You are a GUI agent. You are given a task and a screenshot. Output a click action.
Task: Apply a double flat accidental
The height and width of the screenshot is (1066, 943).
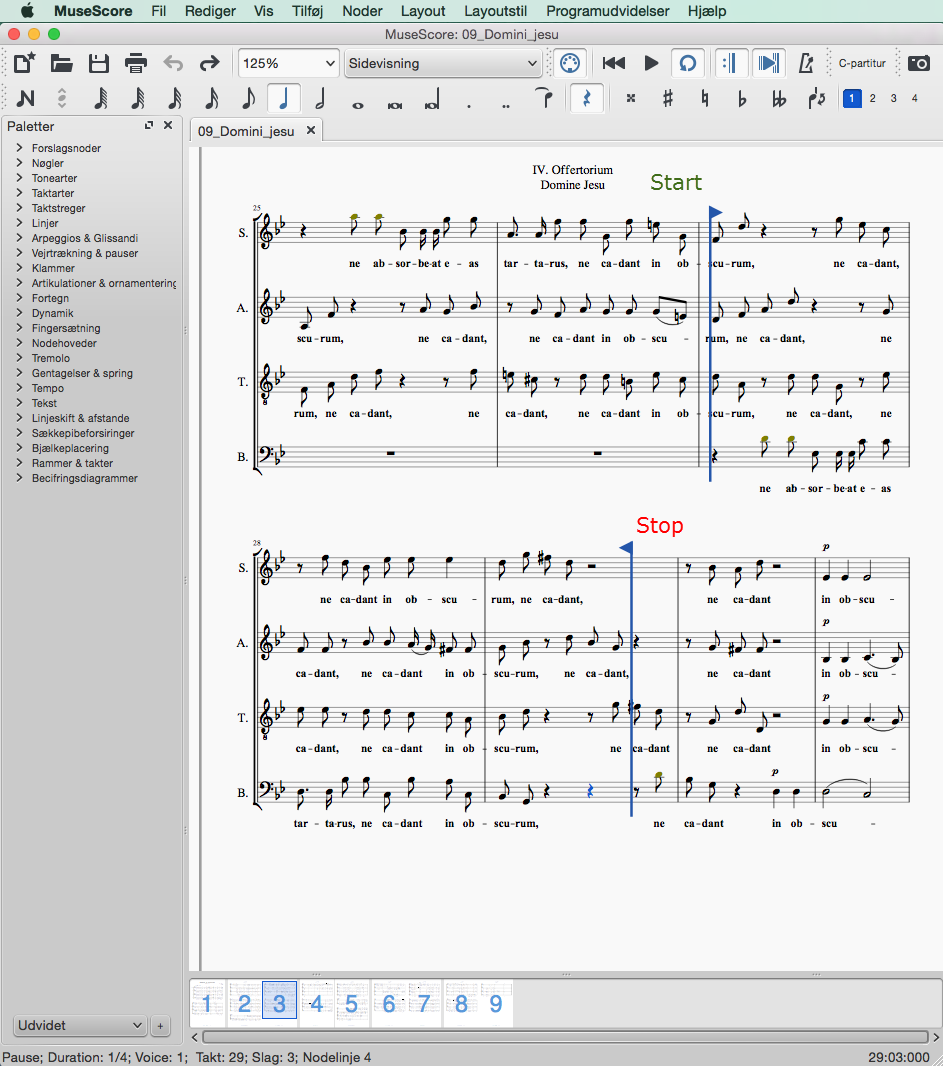tap(779, 99)
